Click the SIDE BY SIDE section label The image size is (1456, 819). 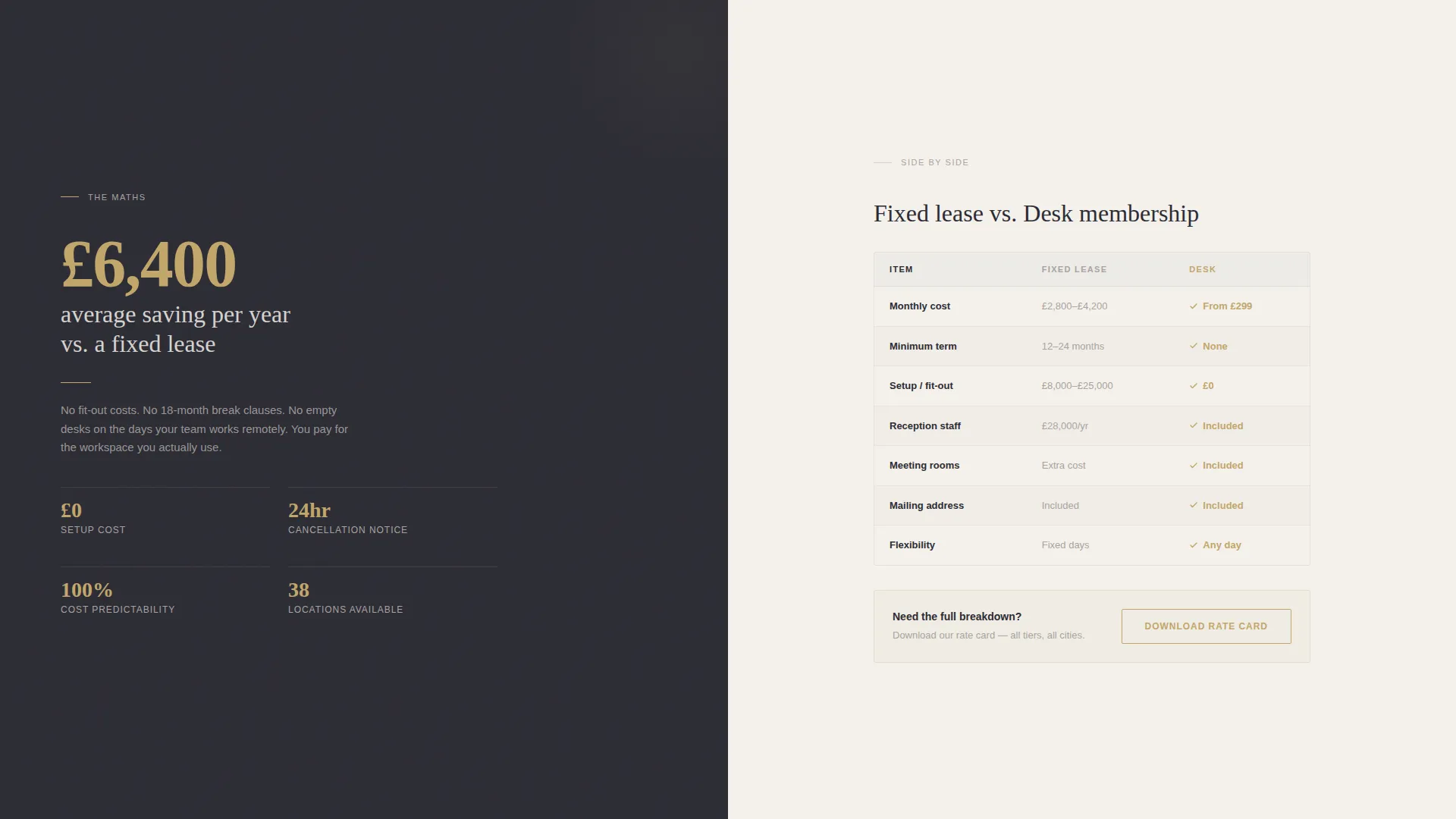934,162
